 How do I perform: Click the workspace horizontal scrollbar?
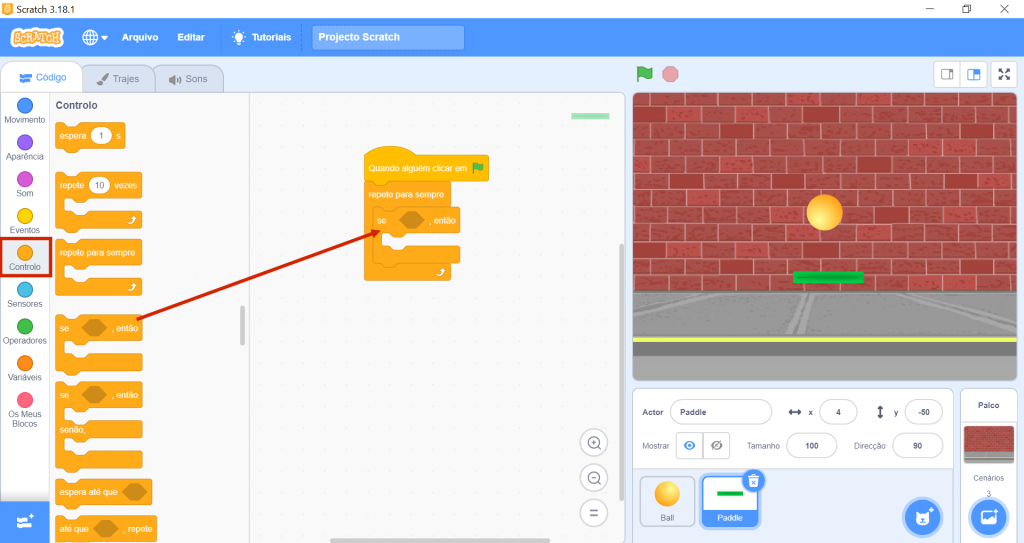(x=440, y=540)
